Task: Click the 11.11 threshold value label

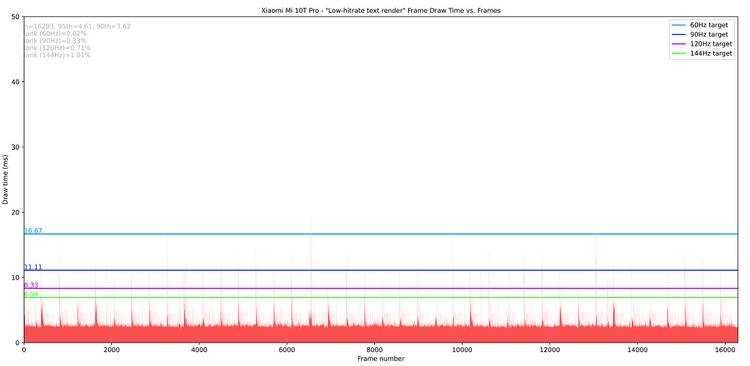Action: [33, 267]
